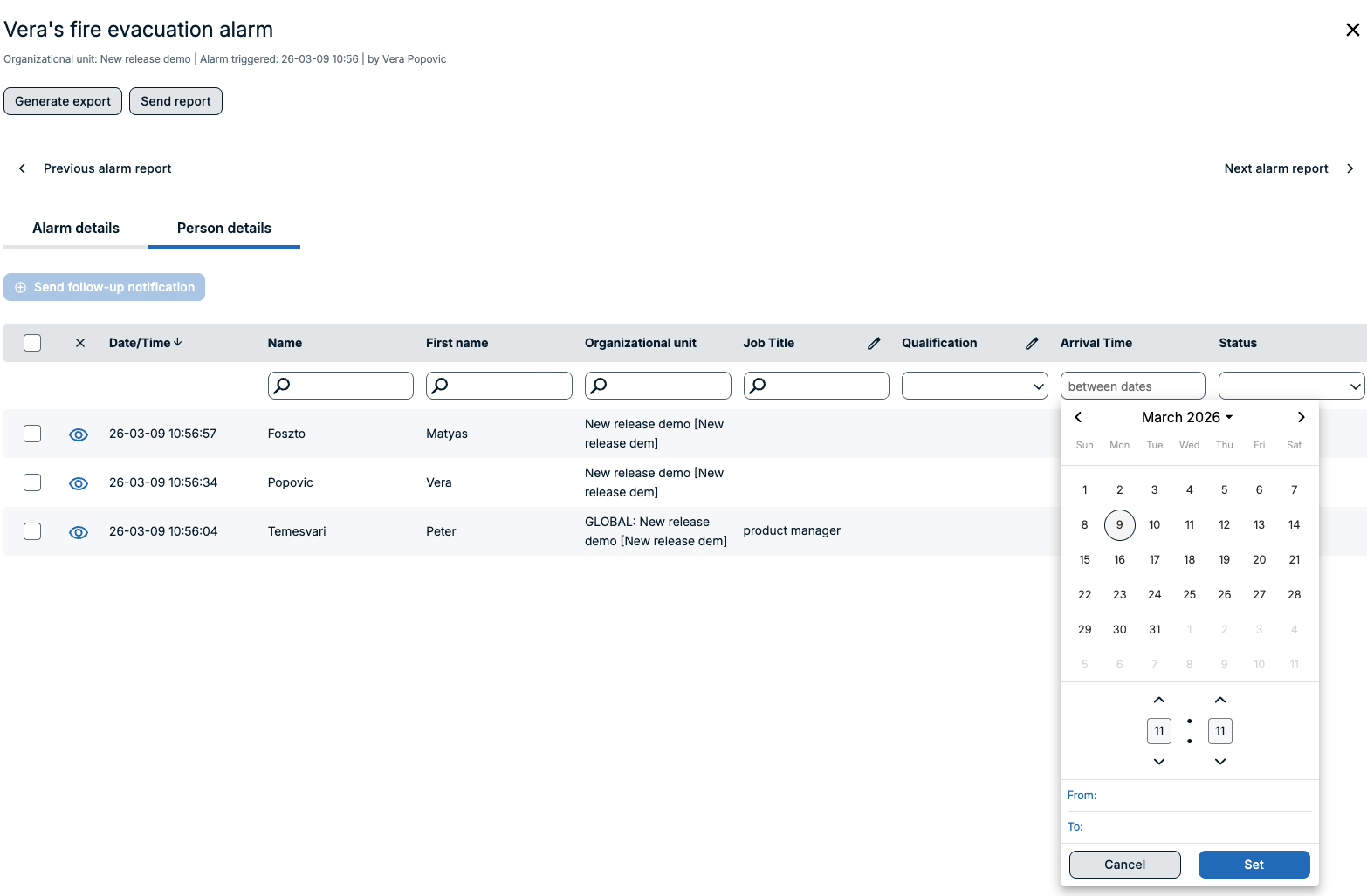Screen dimensions: 1367x896
Task: Confirm date range with Set button
Action: click(x=1254, y=865)
